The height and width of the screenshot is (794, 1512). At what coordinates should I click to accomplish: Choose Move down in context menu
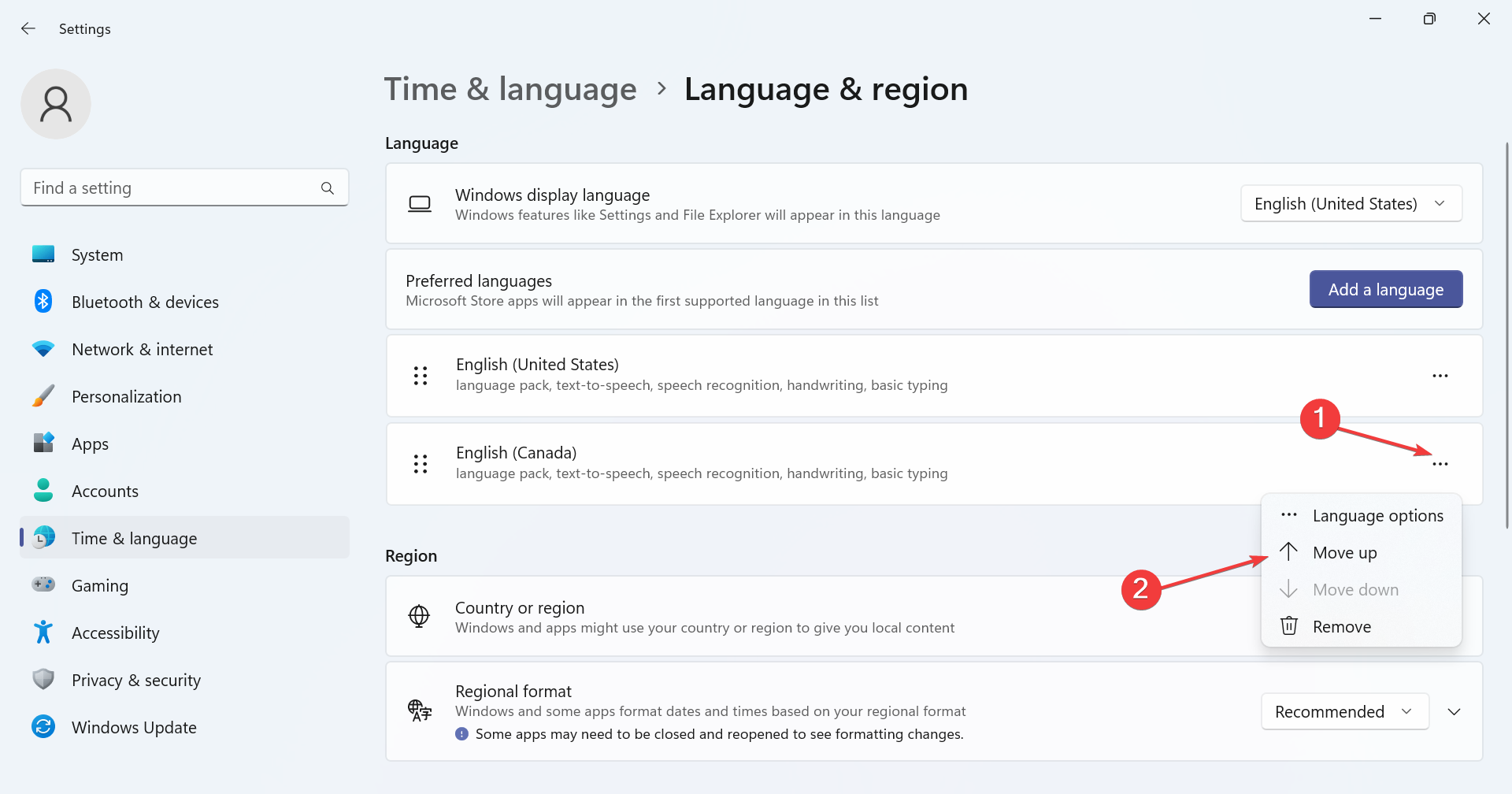[1362, 589]
